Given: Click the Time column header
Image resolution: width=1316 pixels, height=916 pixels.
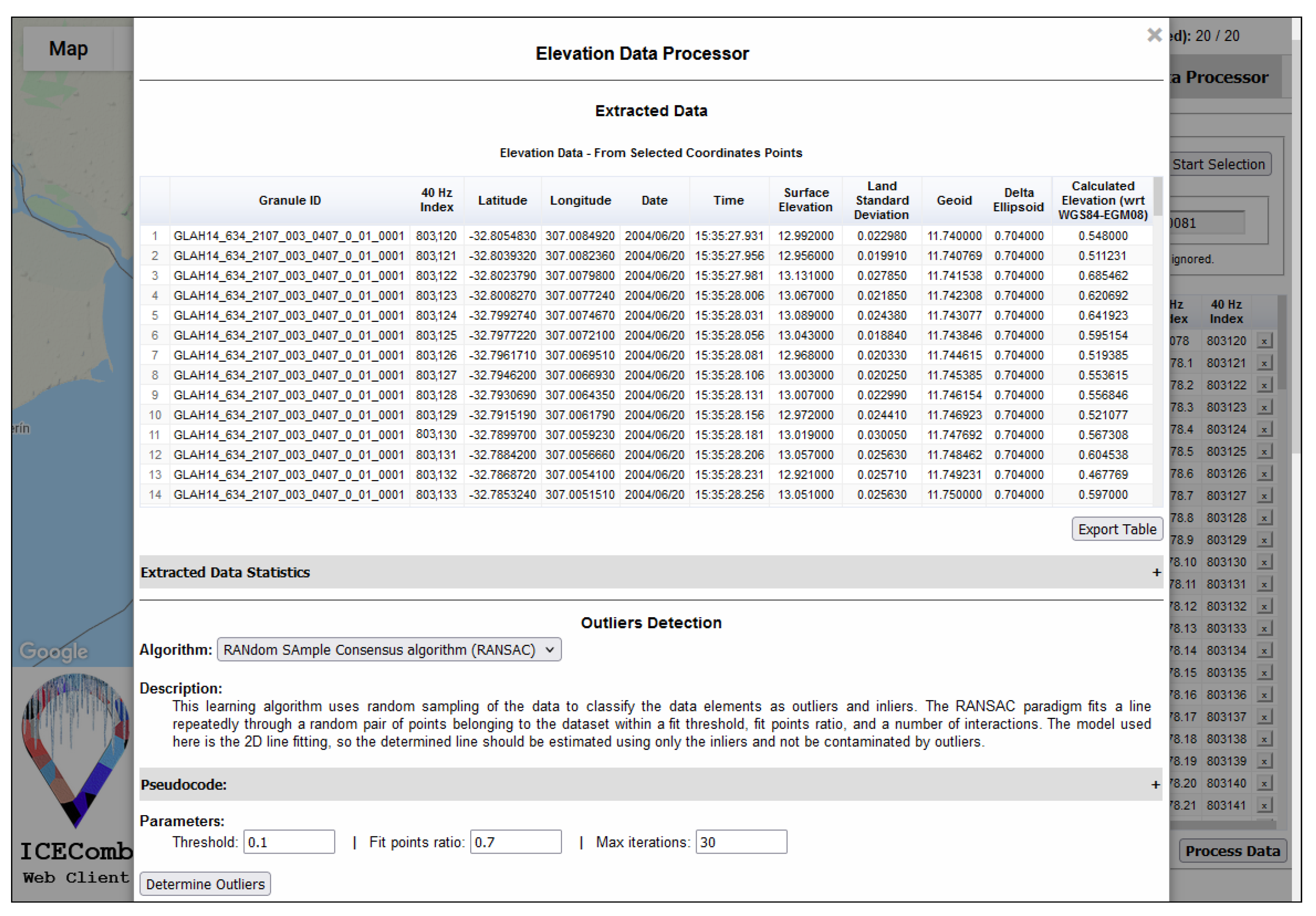Looking at the screenshot, I should [x=728, y=201].
